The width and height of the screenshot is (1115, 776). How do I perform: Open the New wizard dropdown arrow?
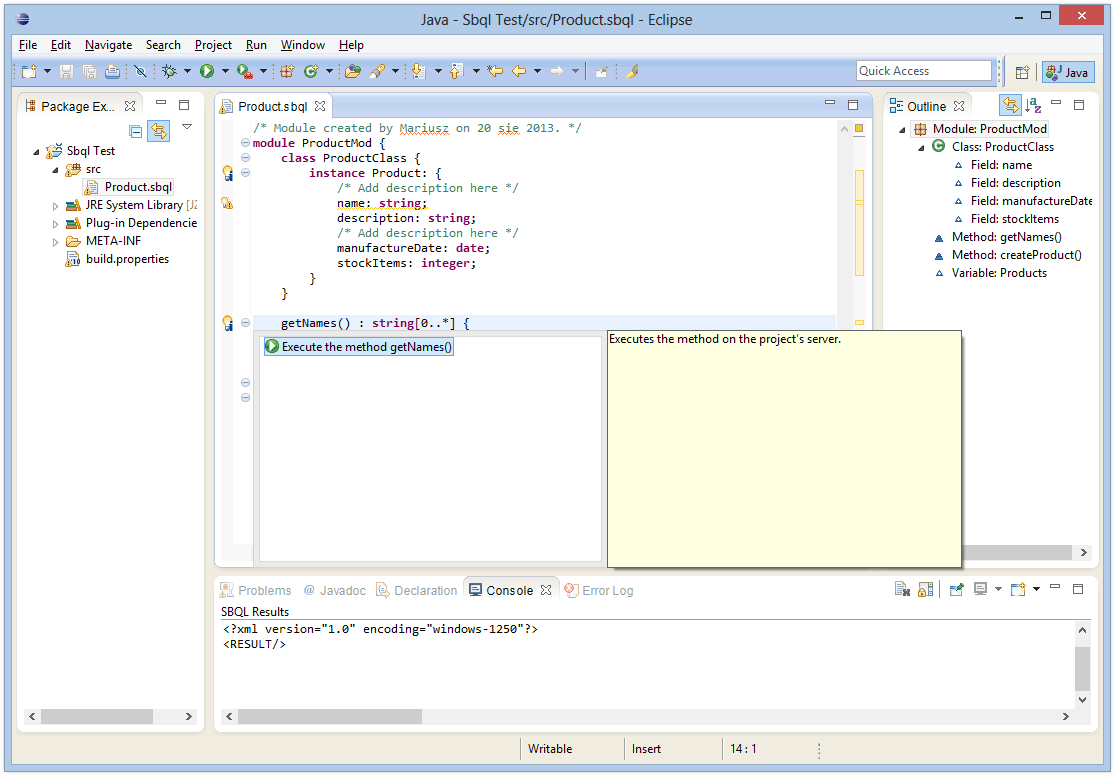click(x=47, y=71)
